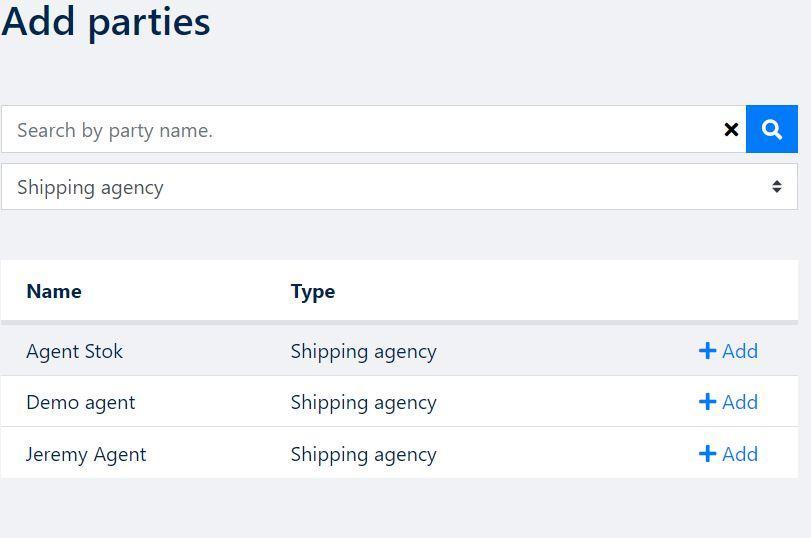The width and height of the screenshot is (811, 538).
Task: Sort by the Name column header
Action: [x=54, y=291]
